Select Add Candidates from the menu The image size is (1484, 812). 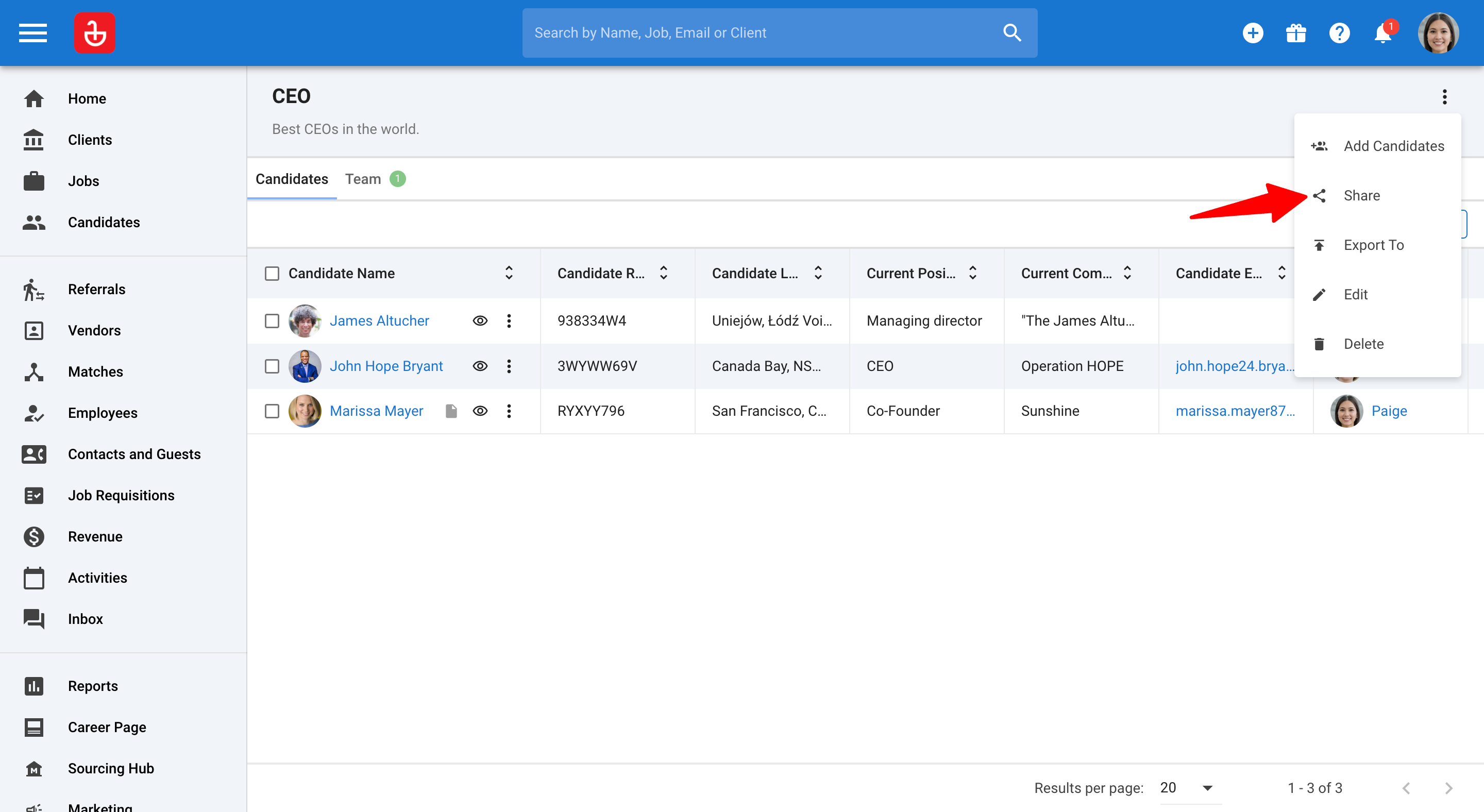pyautogui.click(x=1377, y=146)
